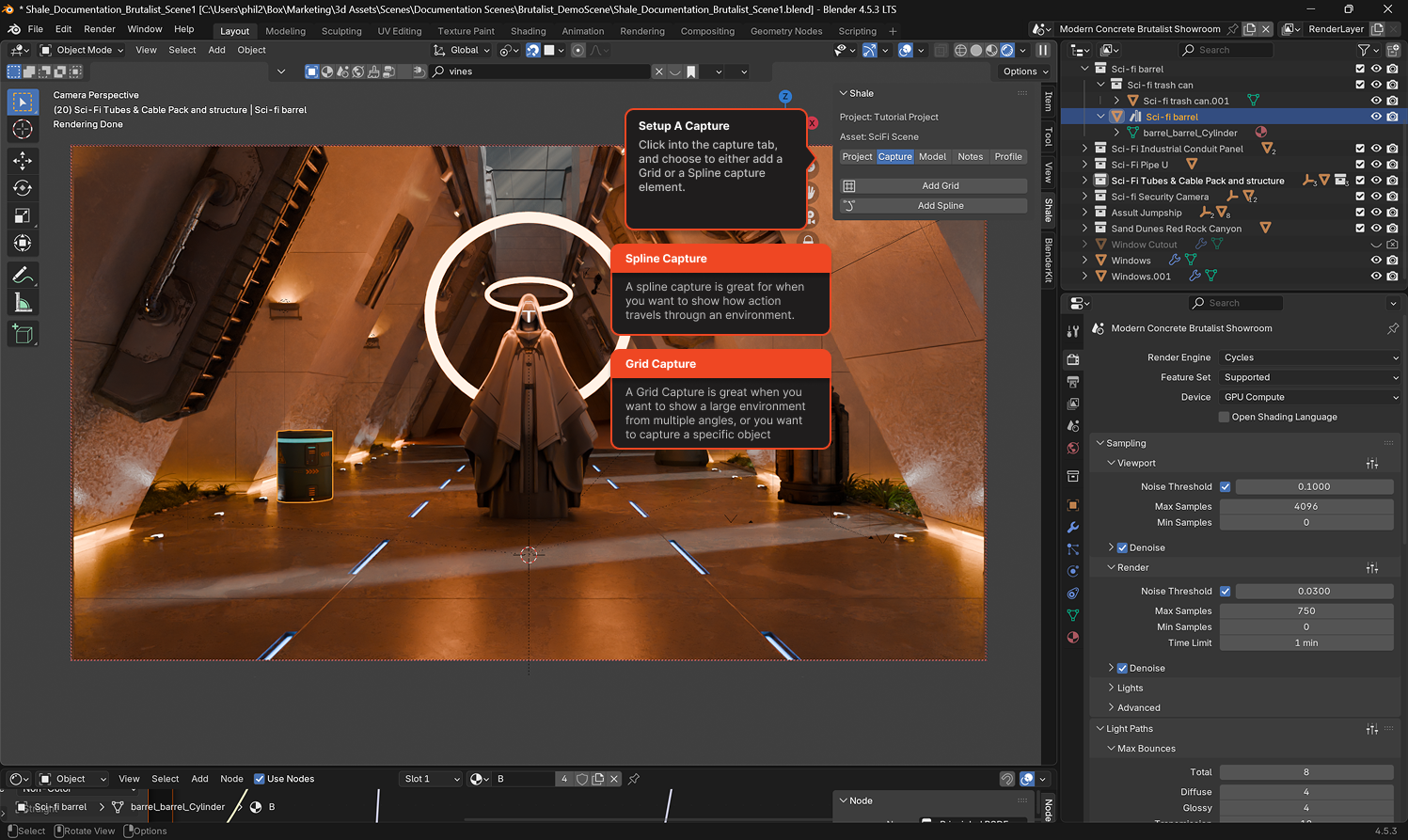Viewport: 1408px width, 840px height.
Task: Toggle the Viewport Denoise checkbox
Action: (x=1122, y=547)
